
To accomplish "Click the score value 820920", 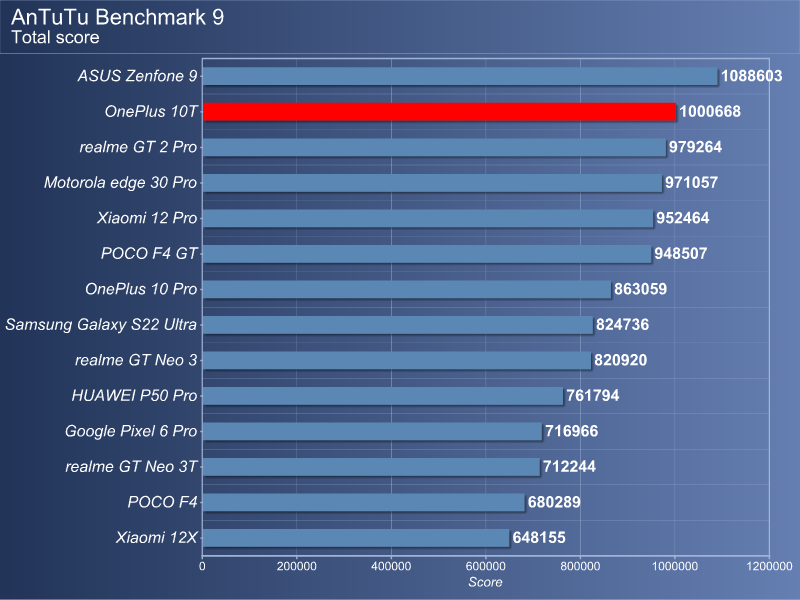I will click(x=620, y=360).
